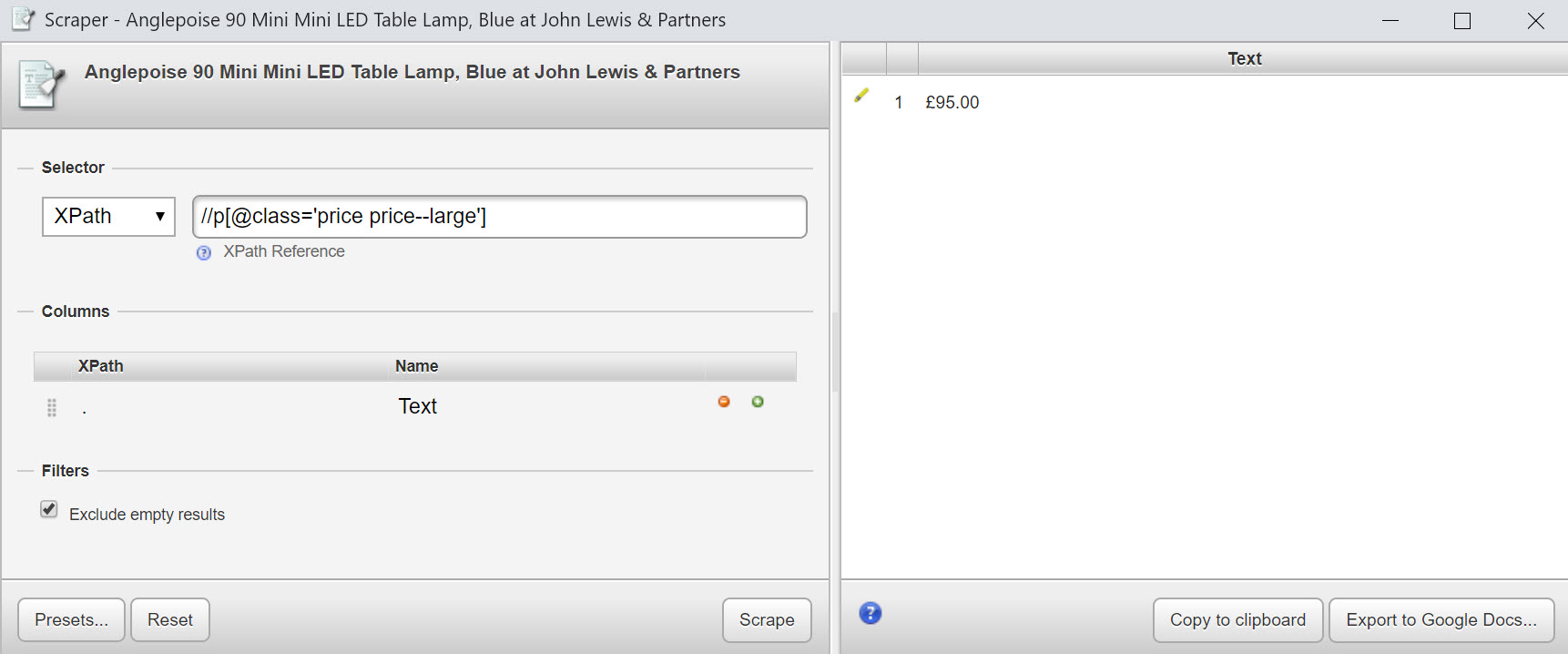
Task: Grab the drag handle of Text column row
Action: [x=52, y=408]
